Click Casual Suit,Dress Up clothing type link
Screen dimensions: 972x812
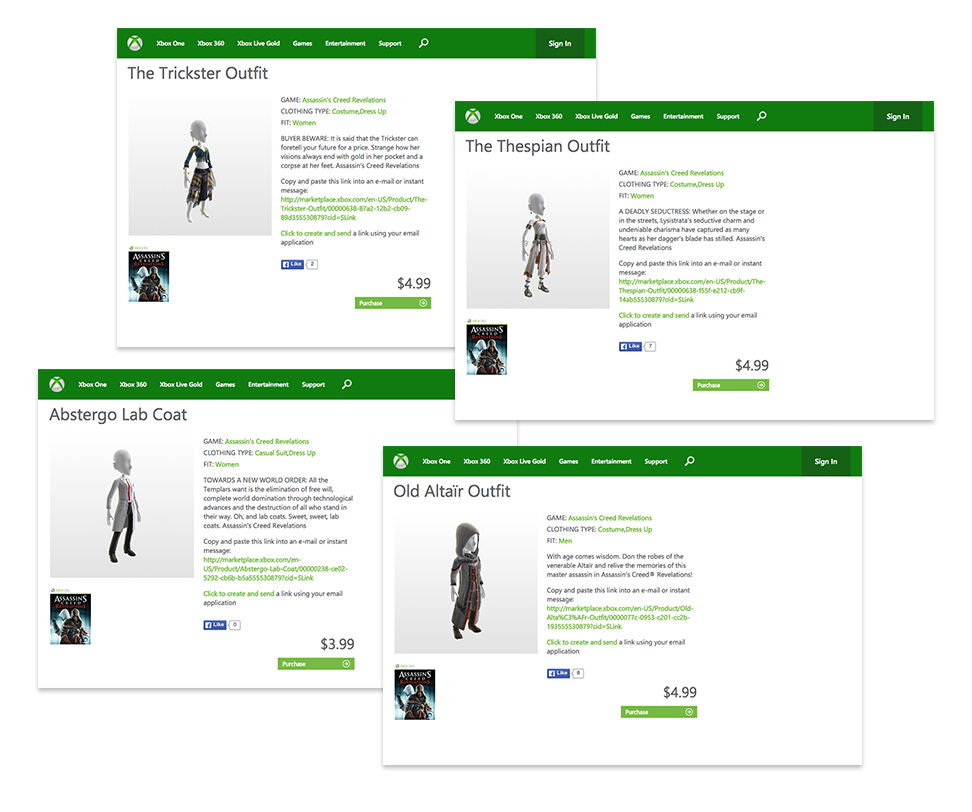(285, 453)
